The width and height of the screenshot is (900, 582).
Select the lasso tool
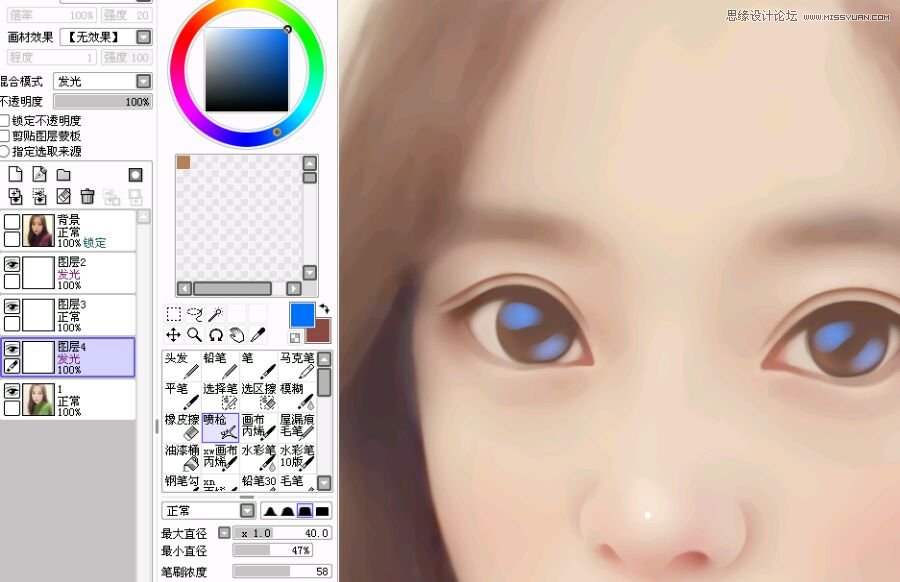195,314
